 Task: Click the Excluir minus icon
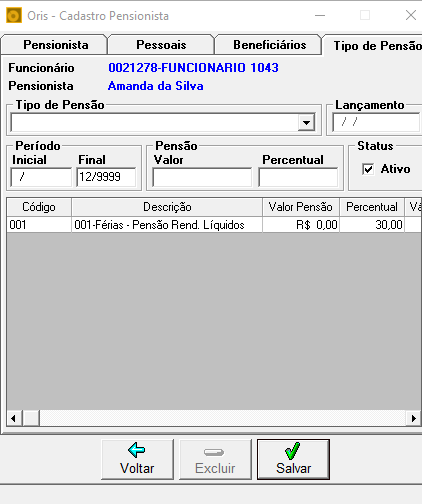[214, 452]
